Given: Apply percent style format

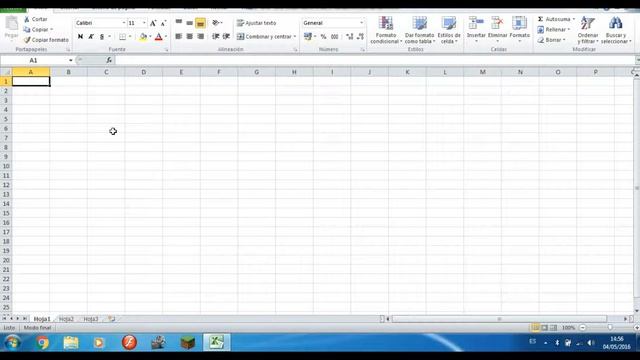Looking at the screenshot, I should click(x=323, y=37).
